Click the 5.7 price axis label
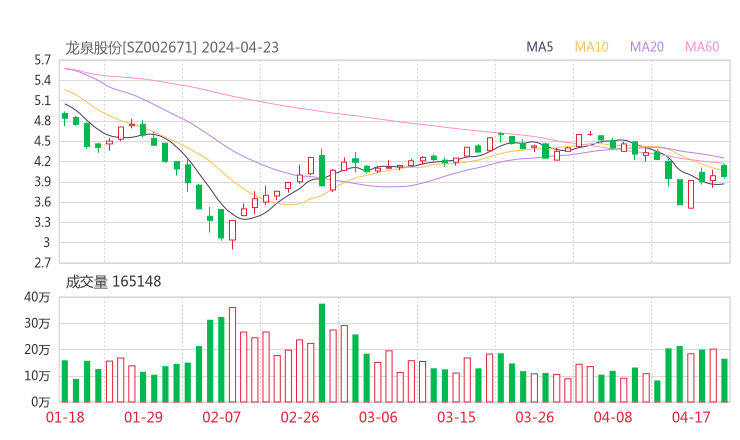 [42, 60]
